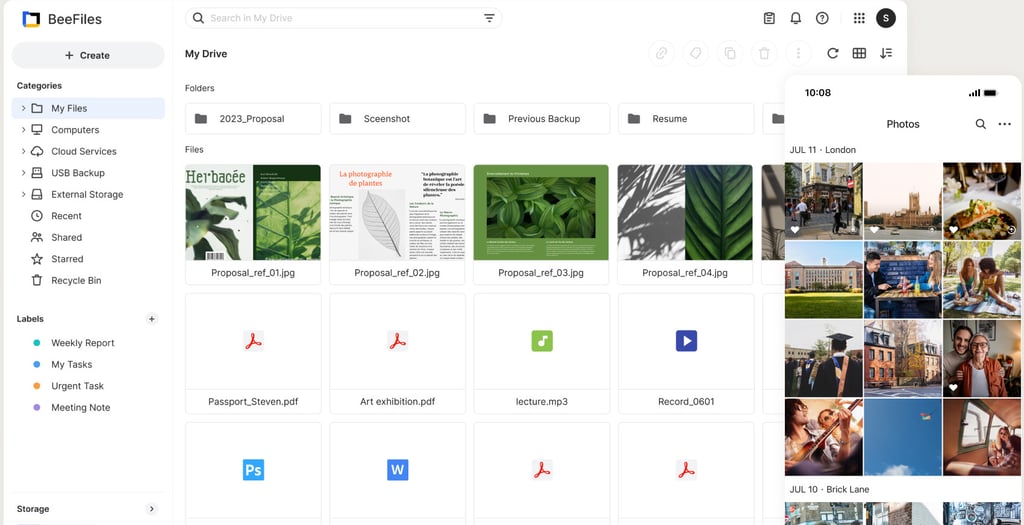The width and height of the screenshot is (1024, 525).
Task: Open notifications bell
Action: (x=795, y=18)
